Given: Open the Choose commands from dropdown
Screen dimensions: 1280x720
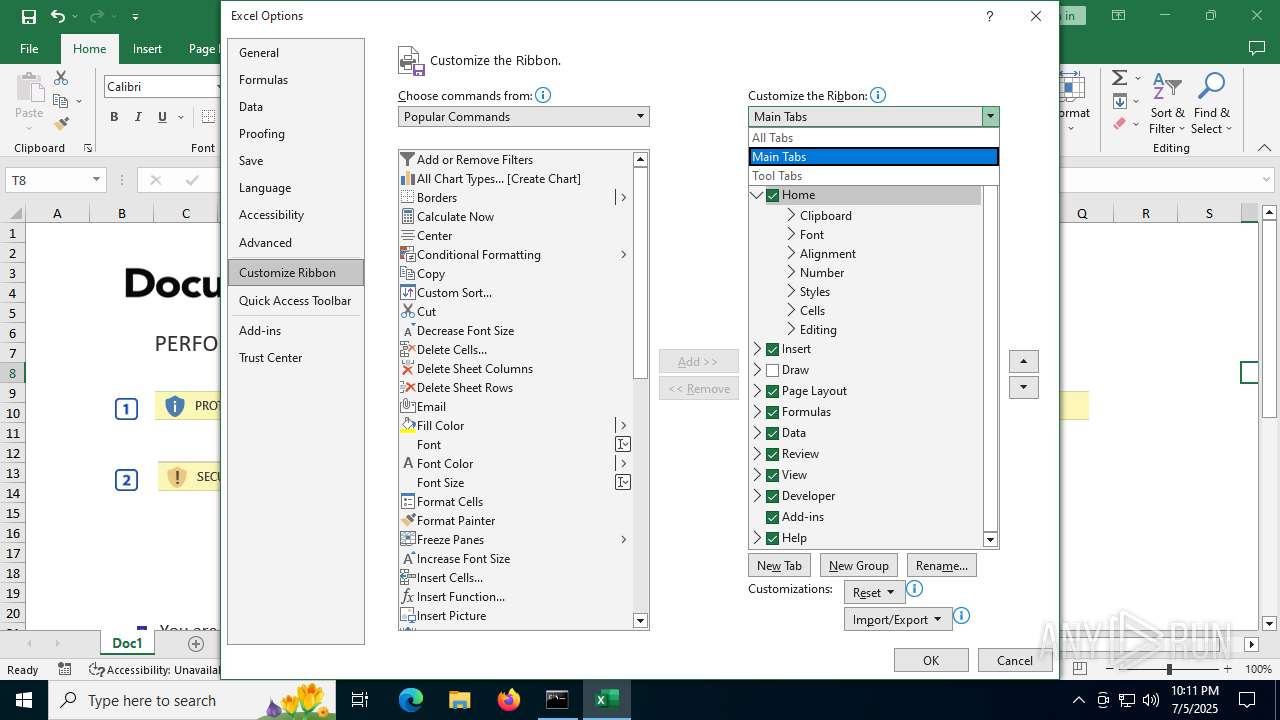Looking at the screenshot, I should pyautogui.click(x=523, y=117).
